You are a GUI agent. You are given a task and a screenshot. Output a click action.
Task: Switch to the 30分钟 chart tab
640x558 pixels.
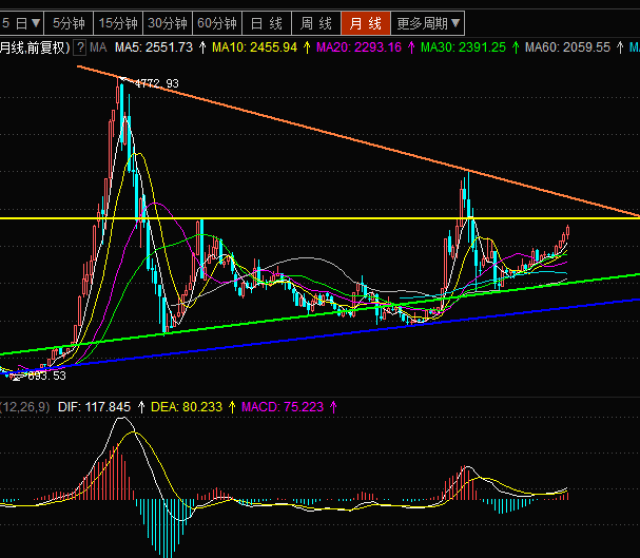coord(167,23)
